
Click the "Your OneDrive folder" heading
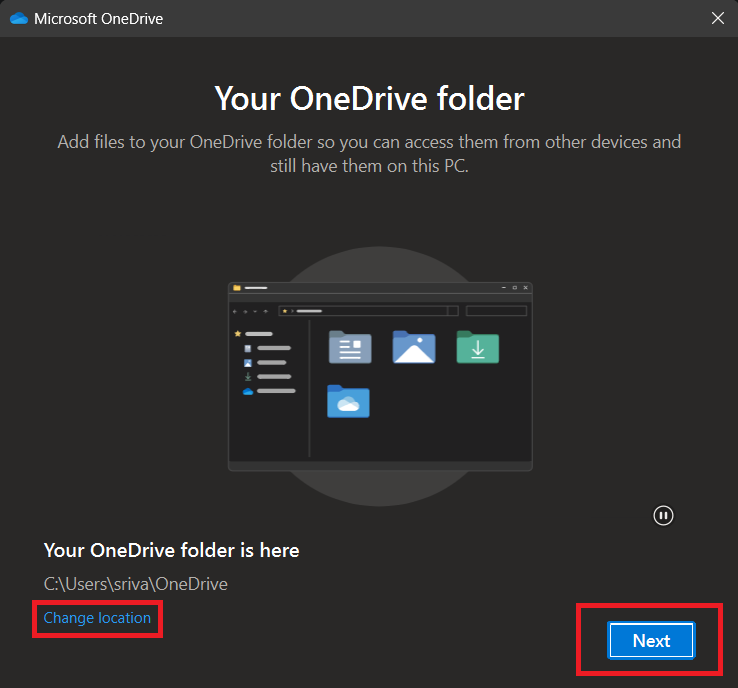(x=369, y=99)
